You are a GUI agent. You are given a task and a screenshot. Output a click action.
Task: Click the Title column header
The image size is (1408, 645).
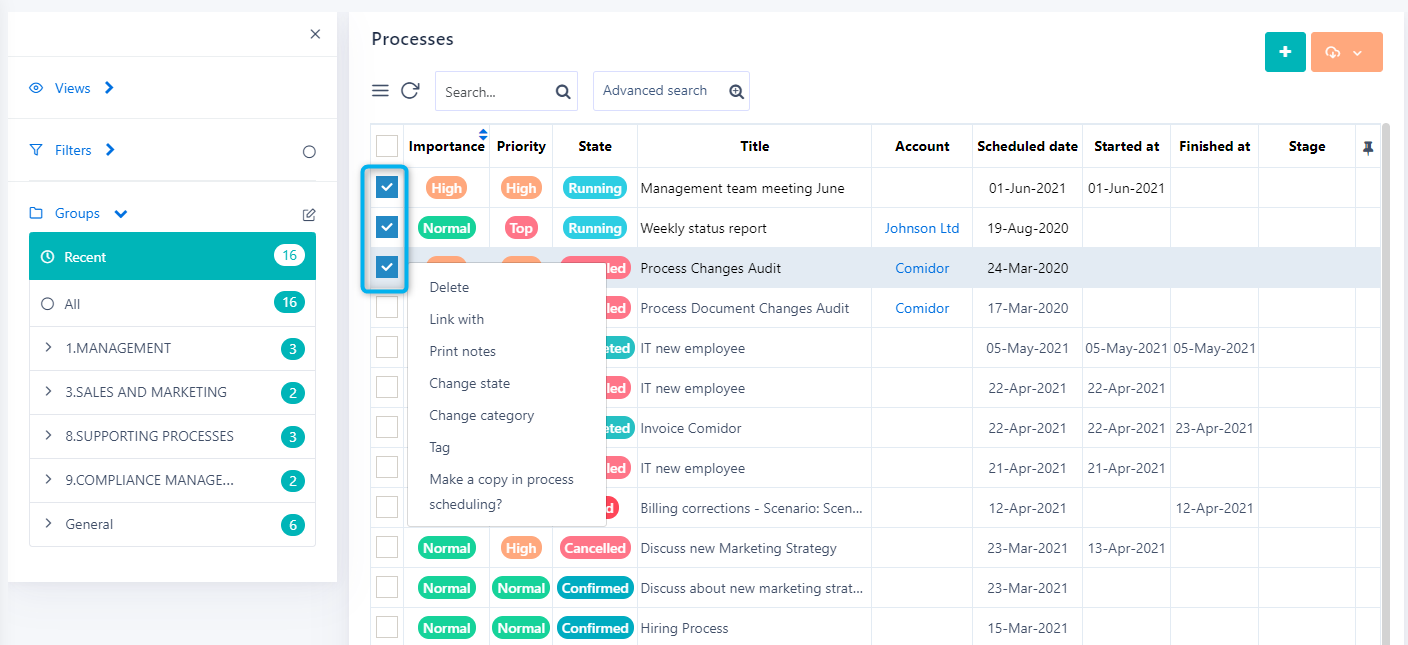[x=755, y=146]
